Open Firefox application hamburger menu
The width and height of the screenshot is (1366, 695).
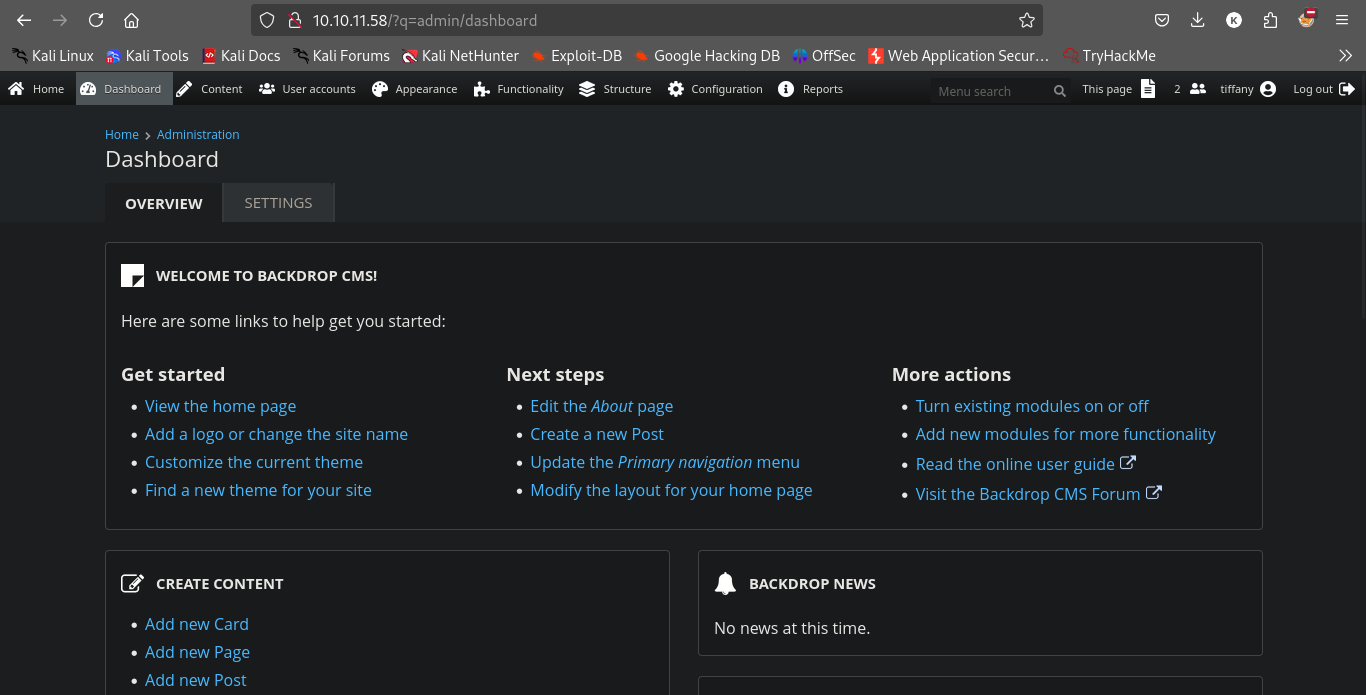[x=1342, y=20]
